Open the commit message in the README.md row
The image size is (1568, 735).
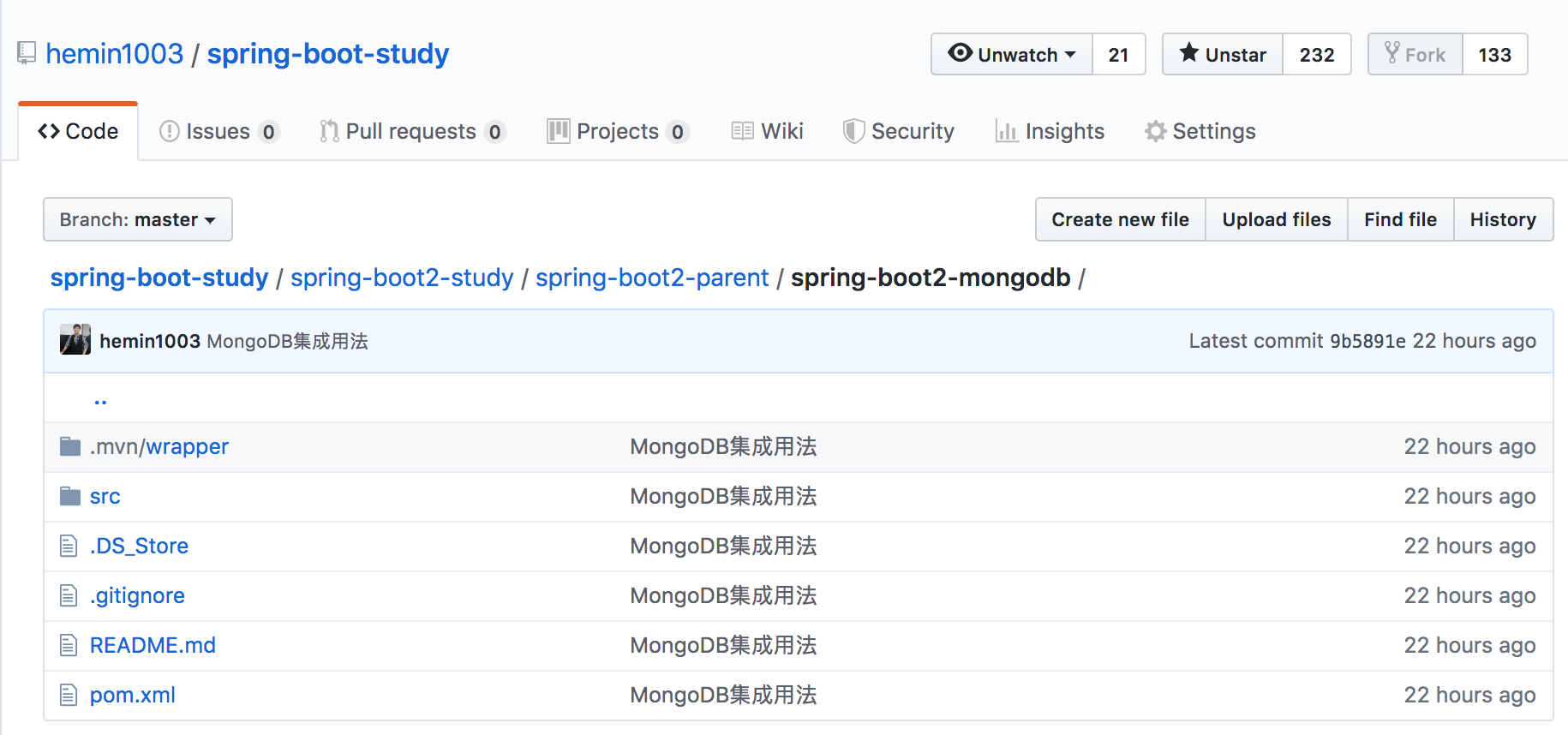tap(724, 645)
